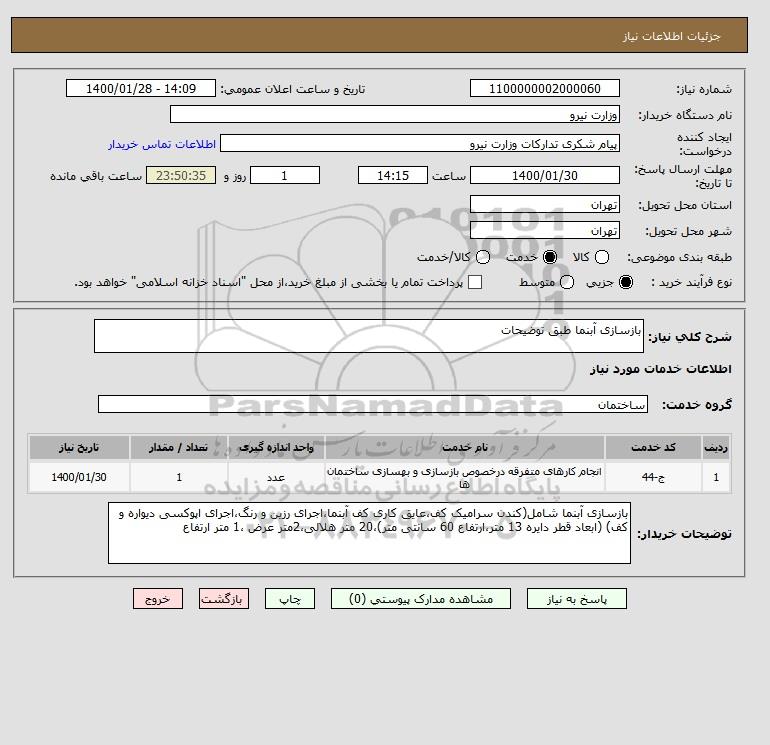The height and width of the screenshot is (745, 770).
Task: Select the کالا radio button
Action: [602, 257]
